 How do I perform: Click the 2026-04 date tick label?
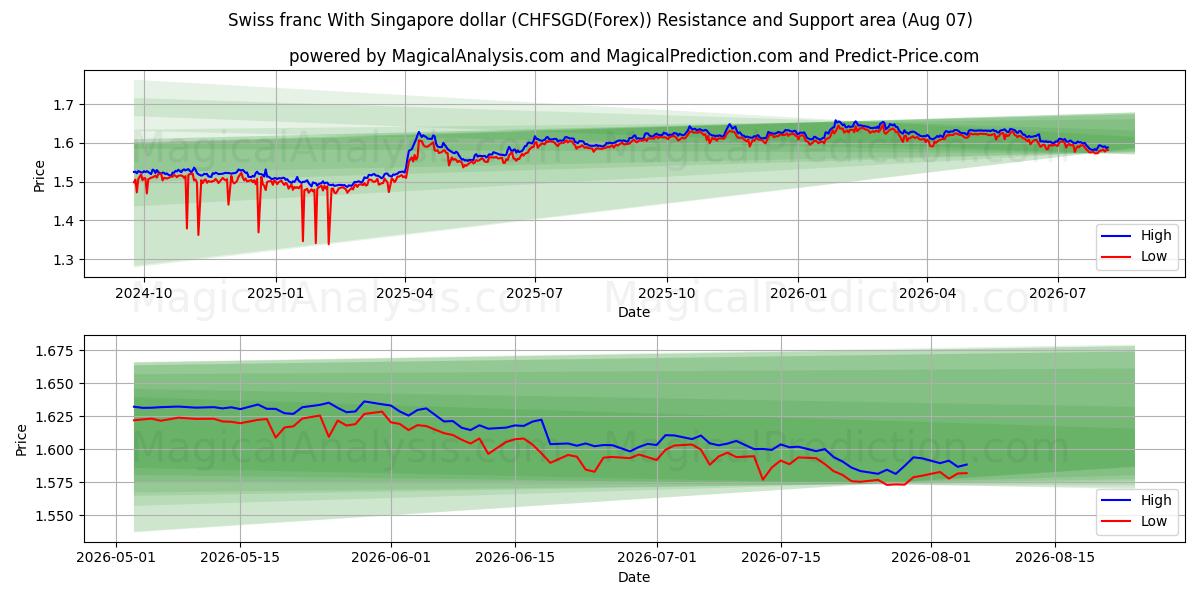click(x=927, y=294)
